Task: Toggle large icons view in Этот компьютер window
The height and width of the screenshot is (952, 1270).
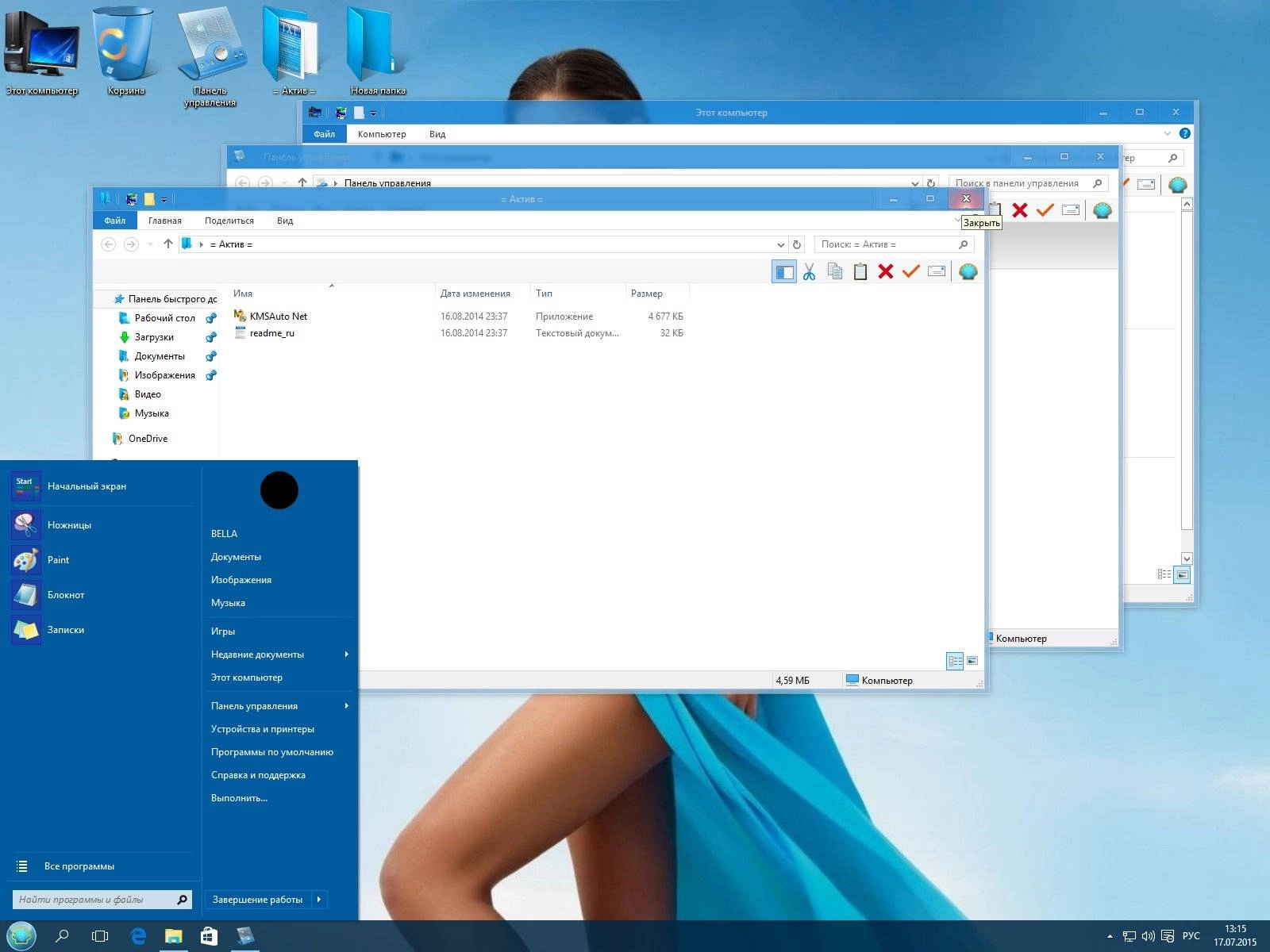Action: (1182, 574)
